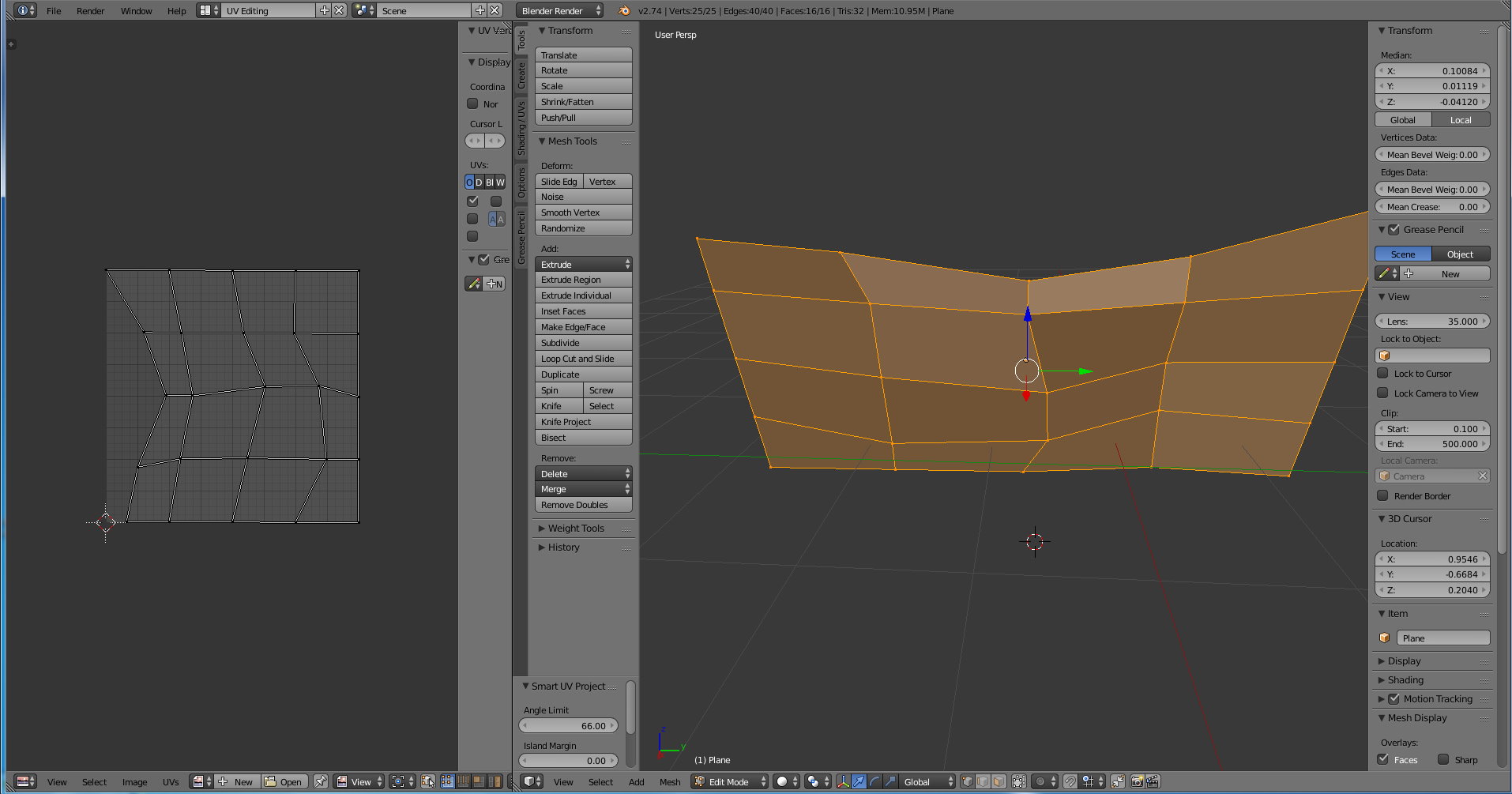Click Knife Project button
This screenshot has width=1512, height=794.
click(x=584, y=422)
